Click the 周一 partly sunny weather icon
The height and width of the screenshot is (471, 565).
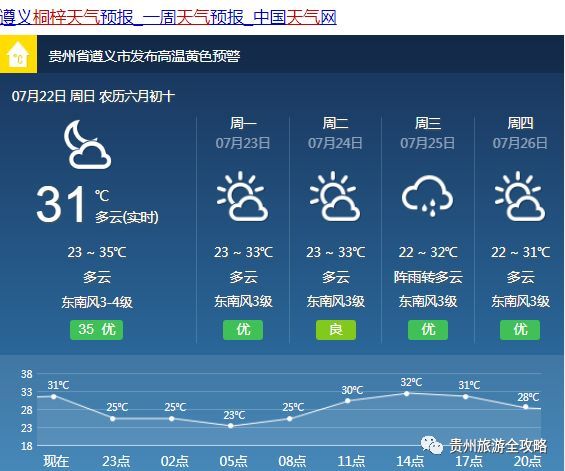point(242,196)
